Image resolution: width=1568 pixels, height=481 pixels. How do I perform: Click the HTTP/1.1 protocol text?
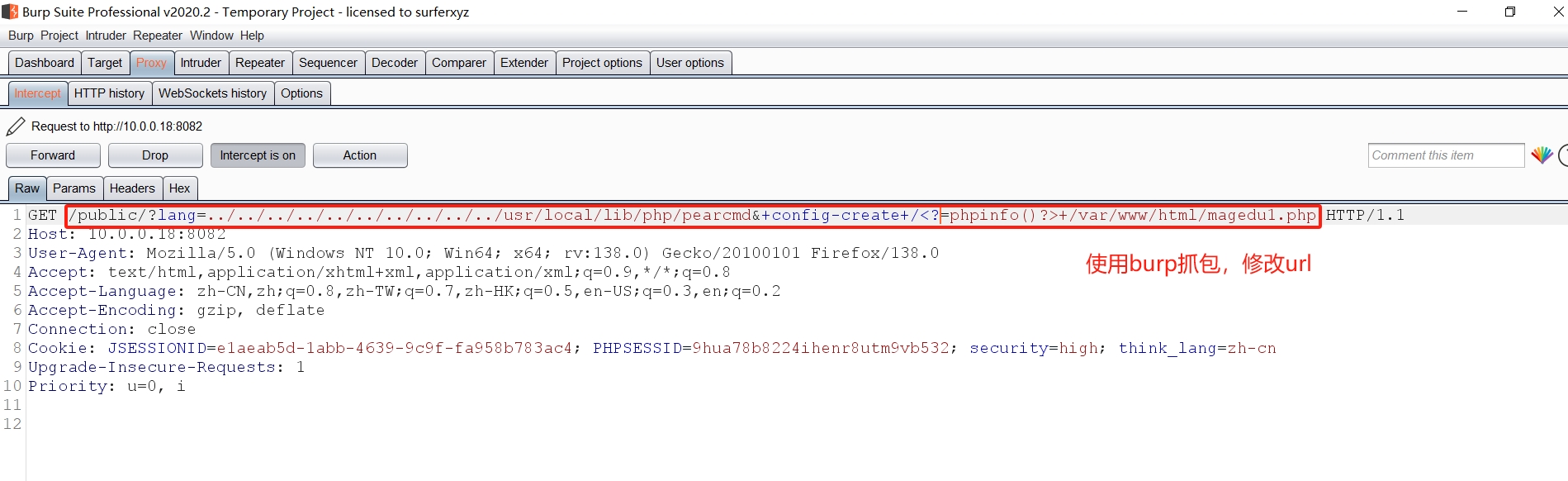pyautogui.click(x=1365, y=216)
